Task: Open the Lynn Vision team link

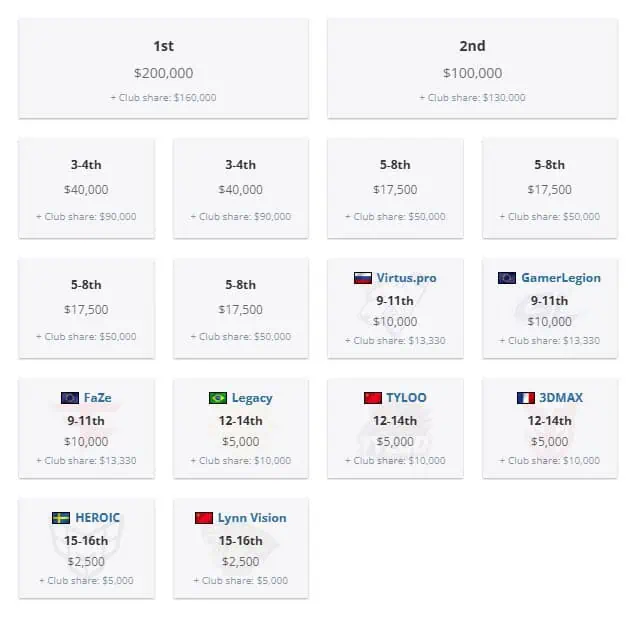Action: coord(252,518)
